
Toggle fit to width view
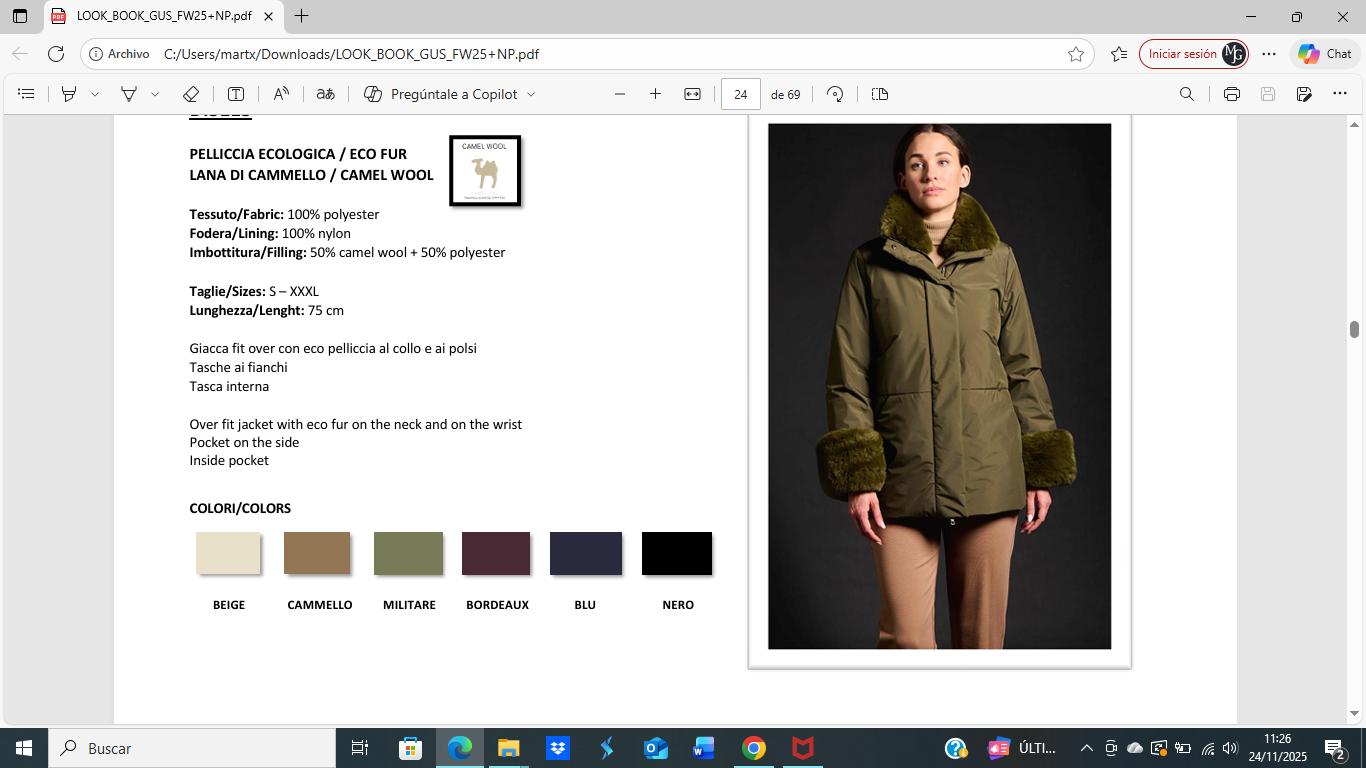tap(692, 94)
